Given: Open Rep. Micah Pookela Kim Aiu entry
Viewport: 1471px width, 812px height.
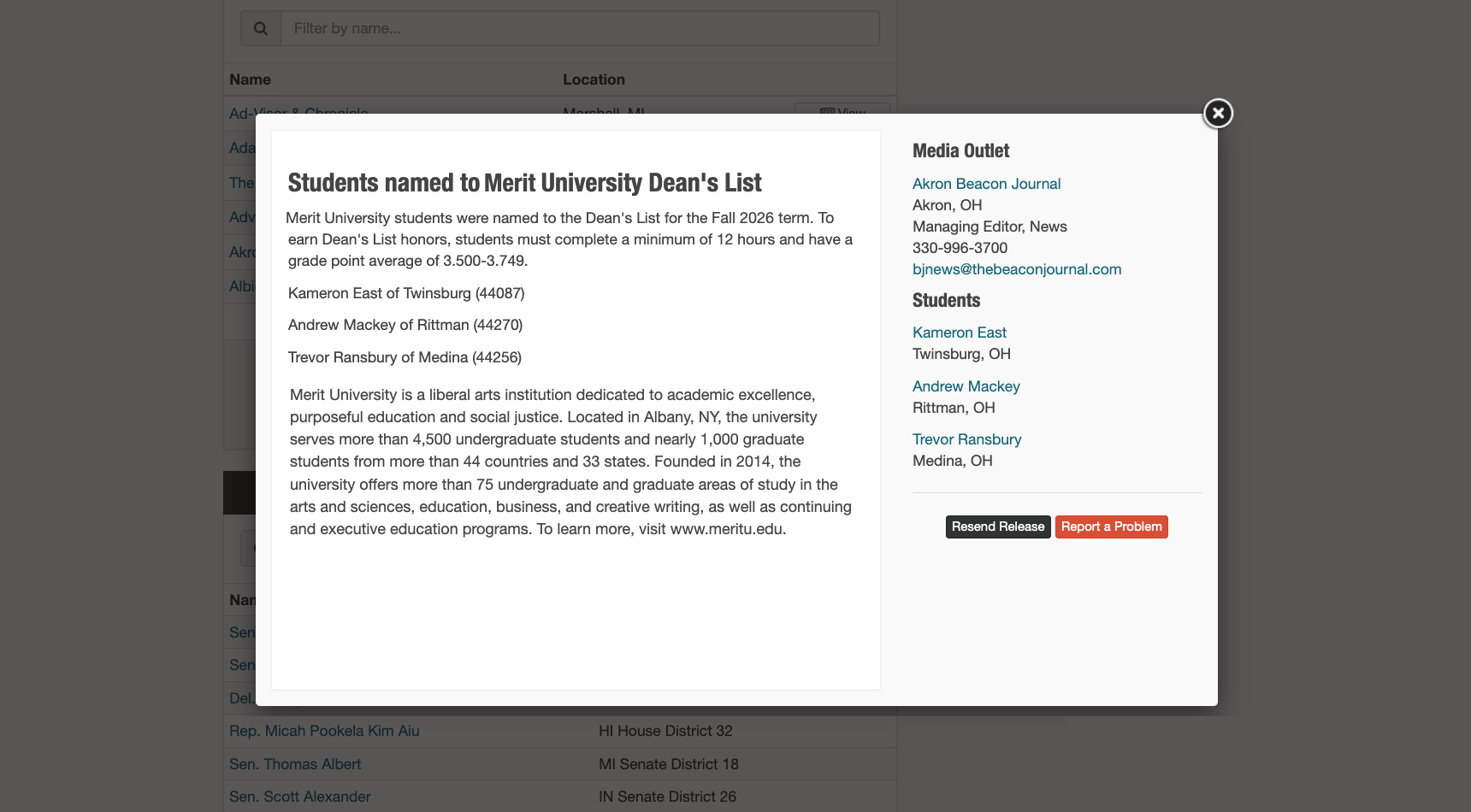Looking at the screenshot, I should 324,731.
